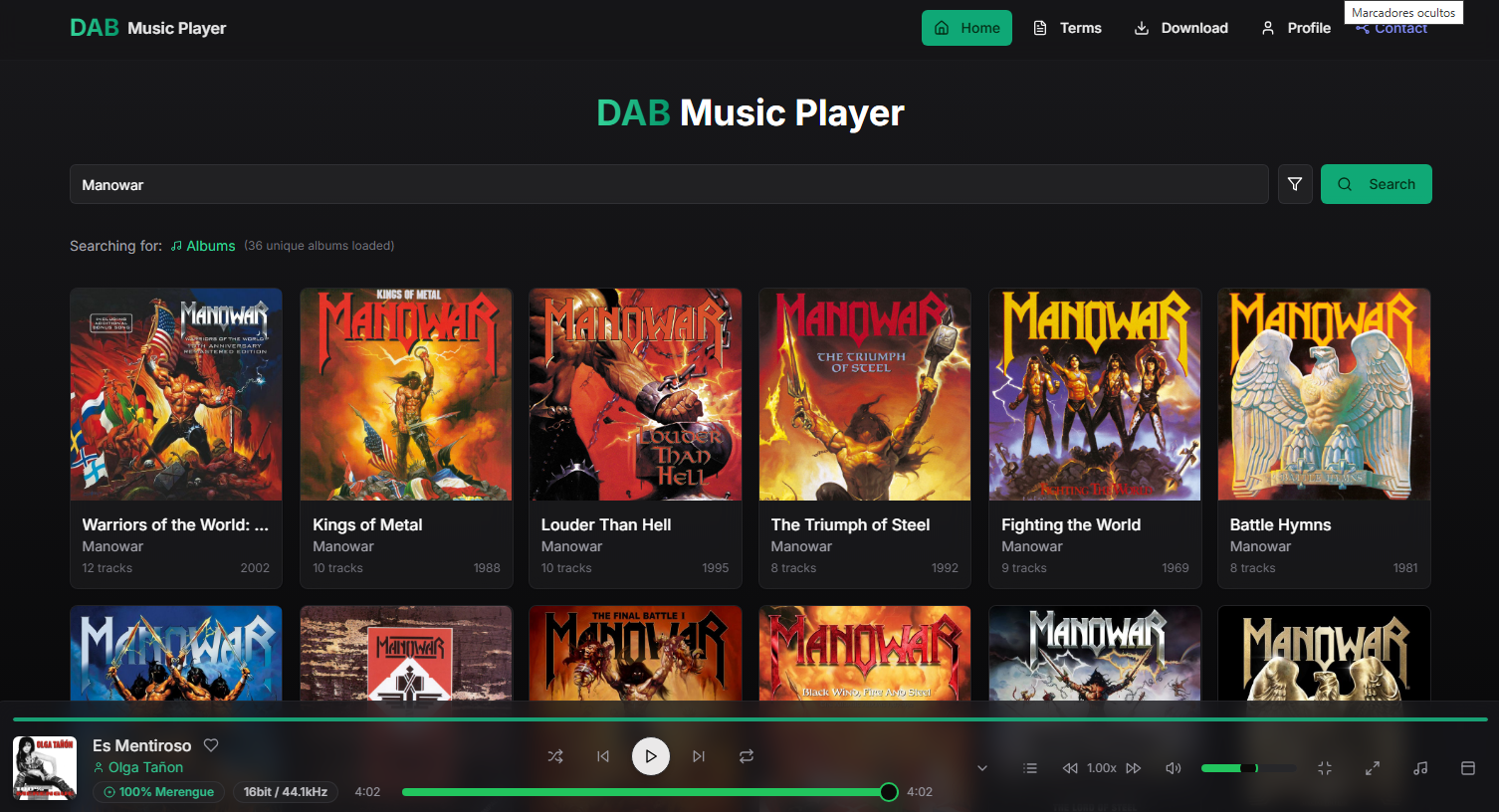Adjust the green volume slider

click(x=1248, y=768)
